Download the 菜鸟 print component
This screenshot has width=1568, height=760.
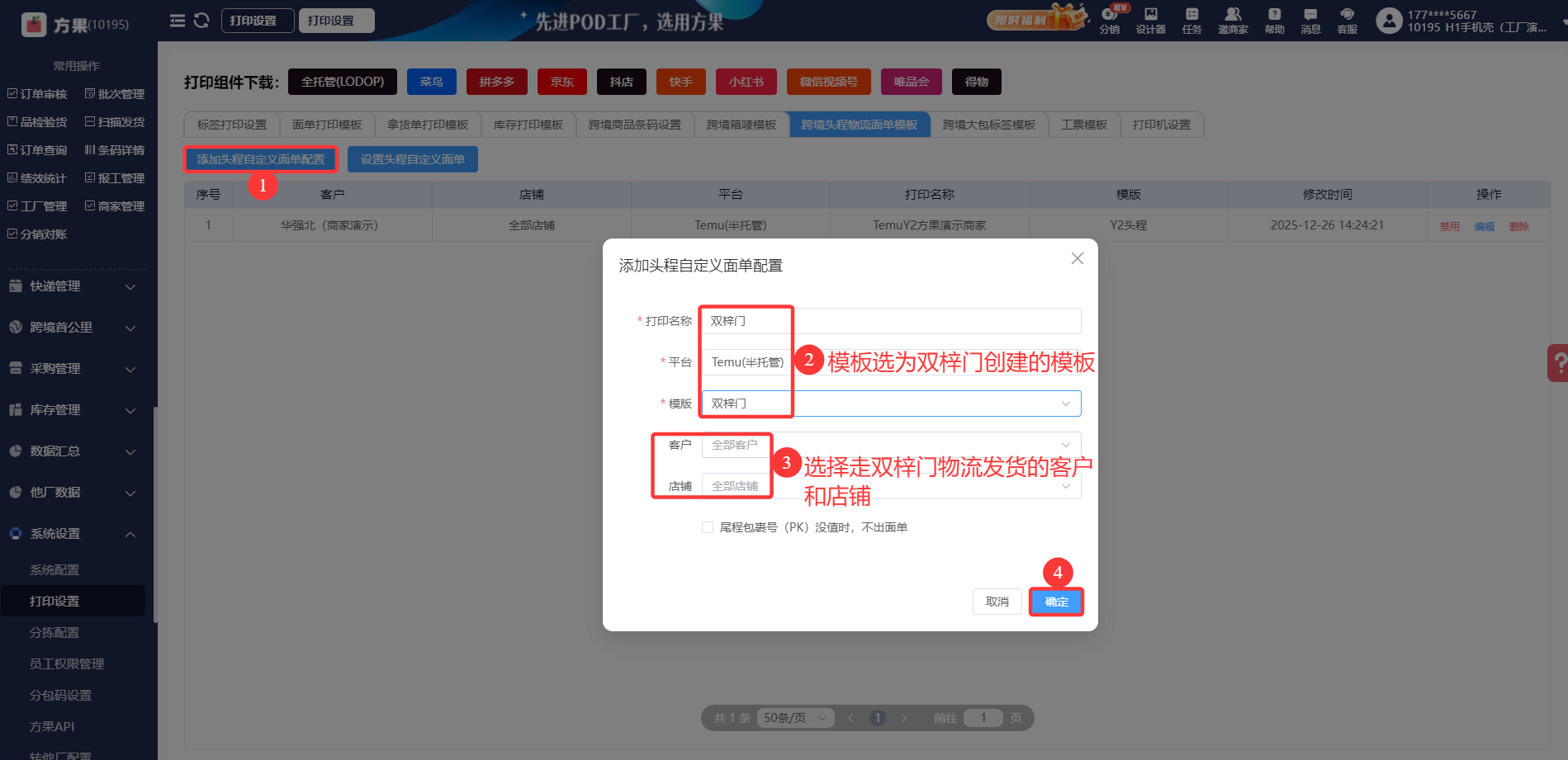point(431,82)
